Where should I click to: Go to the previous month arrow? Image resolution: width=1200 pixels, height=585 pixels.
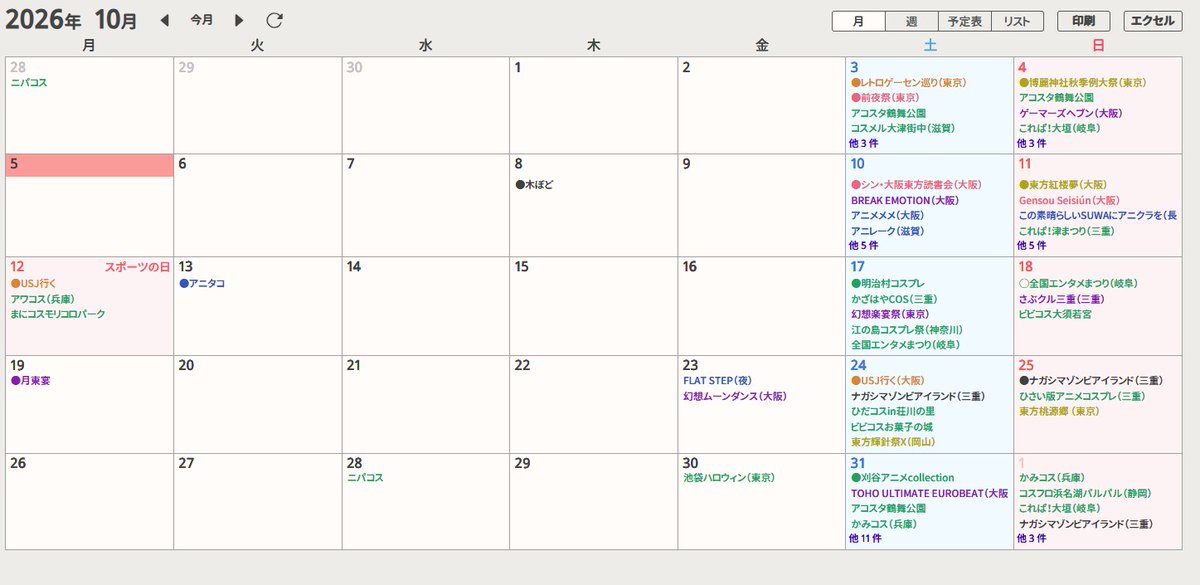(165, 20)
